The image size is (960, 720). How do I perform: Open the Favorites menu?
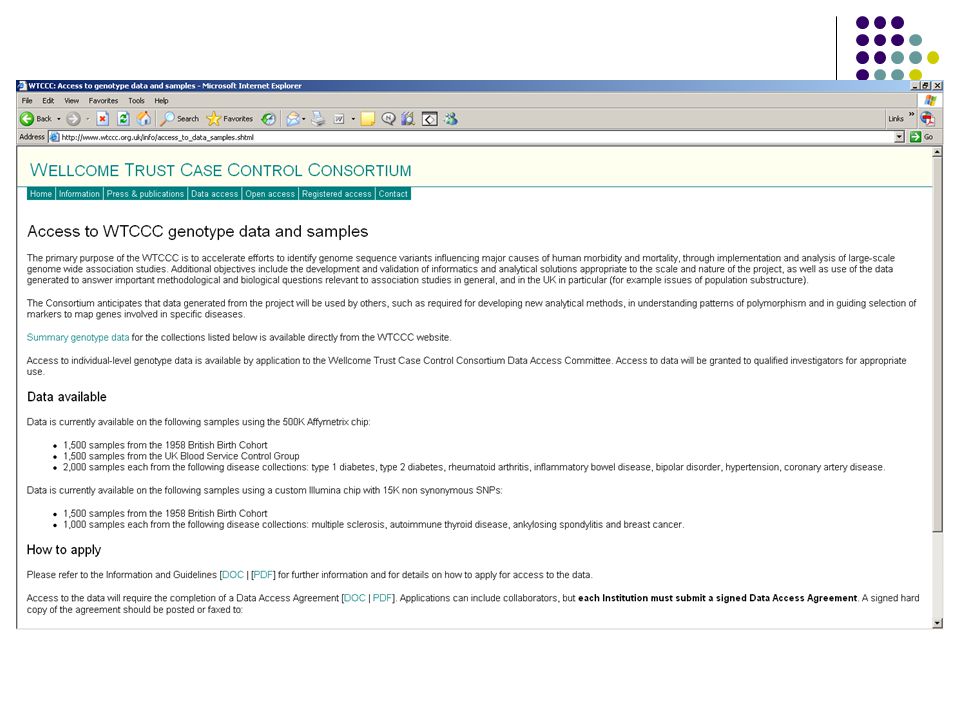point(103,100)
